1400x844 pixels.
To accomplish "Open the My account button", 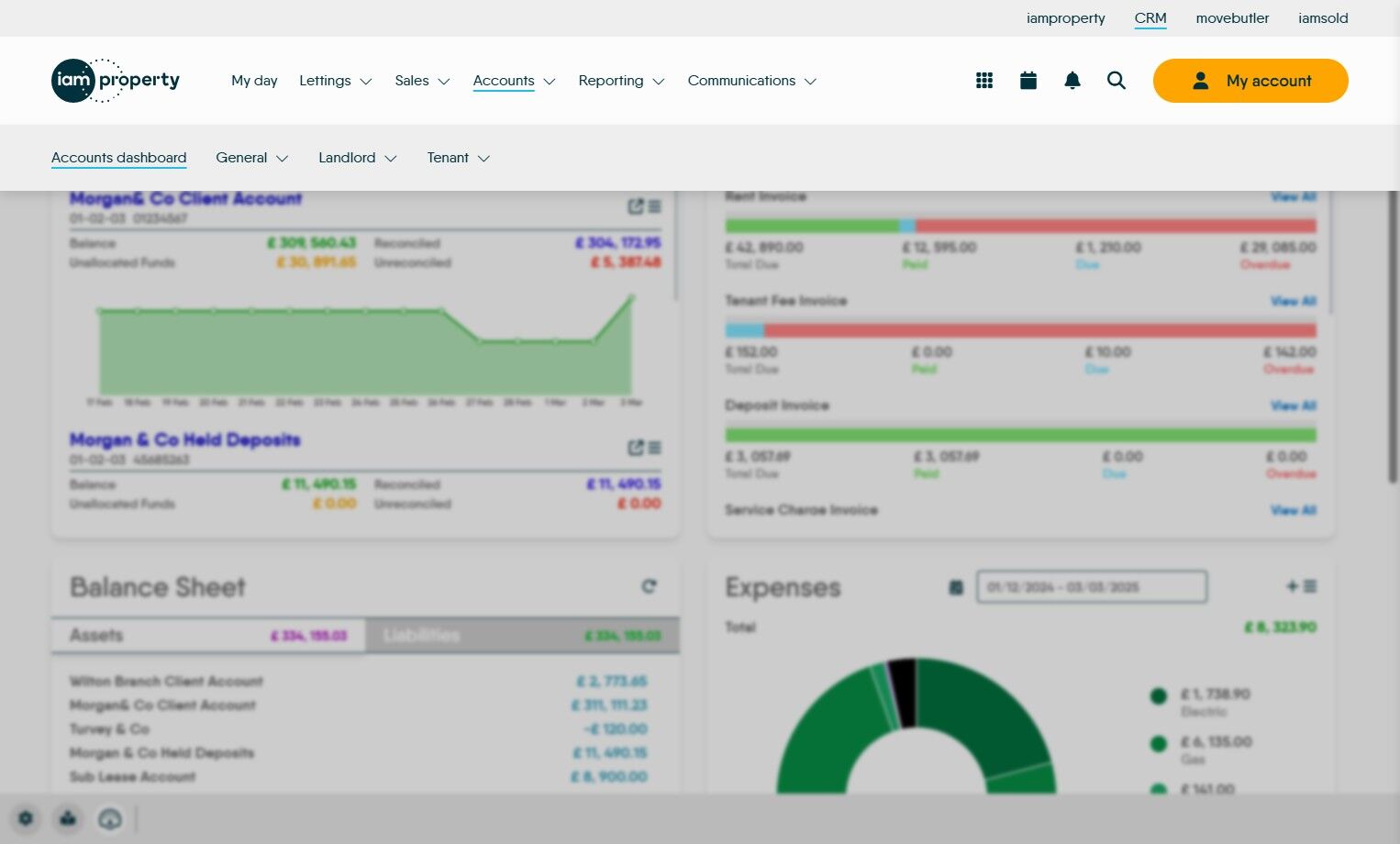I will coord(1250,81).
